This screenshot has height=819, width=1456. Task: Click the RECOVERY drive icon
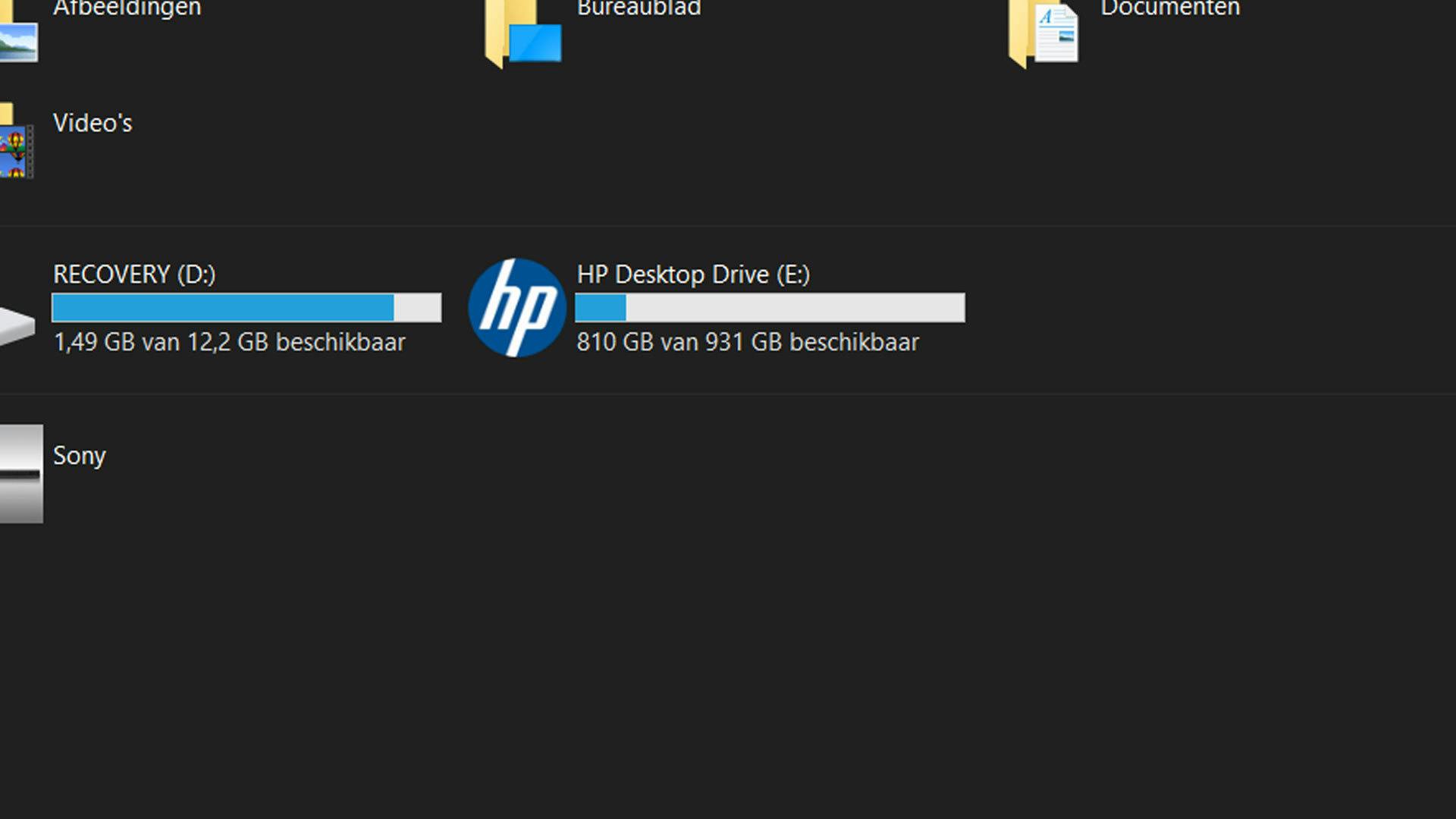[x=17, y=326]
